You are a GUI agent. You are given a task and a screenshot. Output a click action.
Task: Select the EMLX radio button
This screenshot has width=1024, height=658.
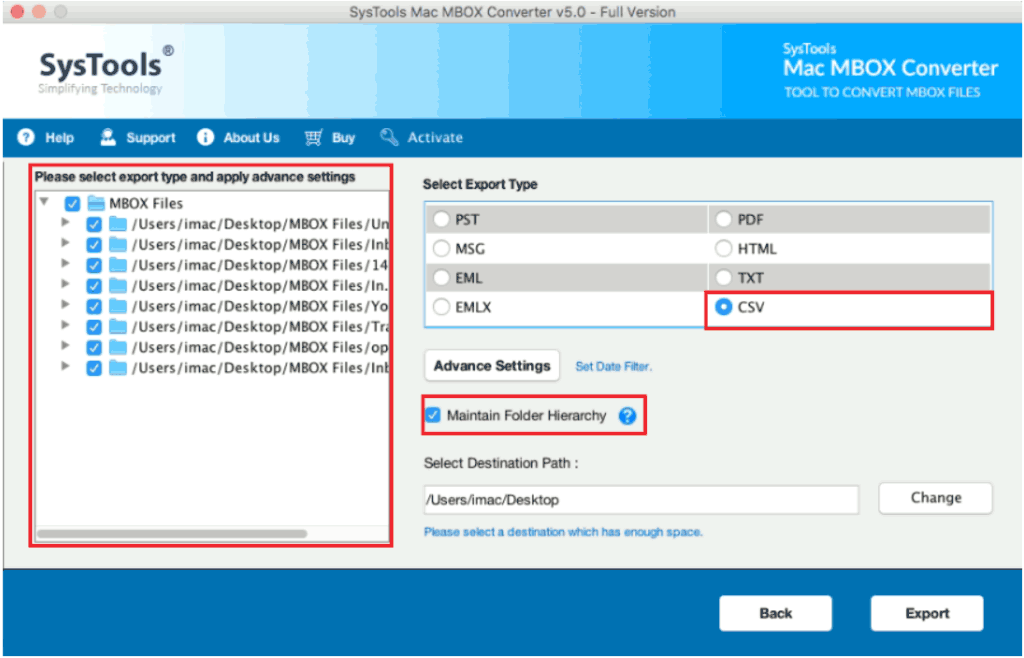click(x=441, y=307)
